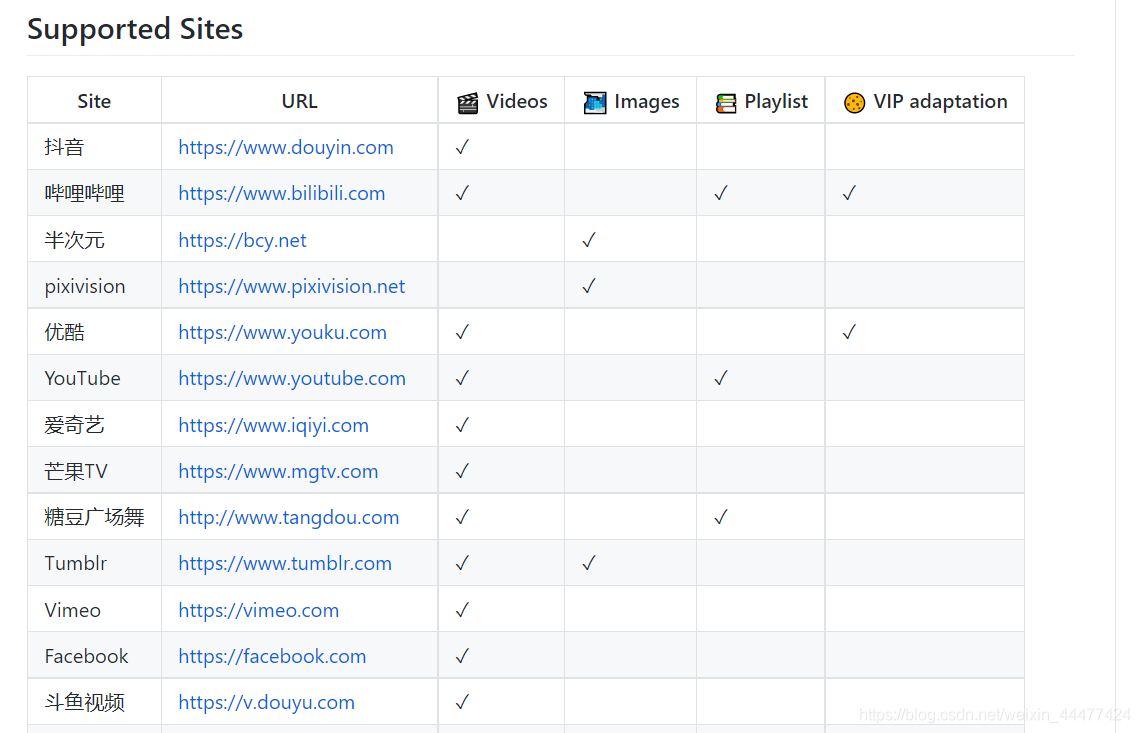
Task: Follow the bcy.net link
Action: pyautogui.click(x=243, y=240)
